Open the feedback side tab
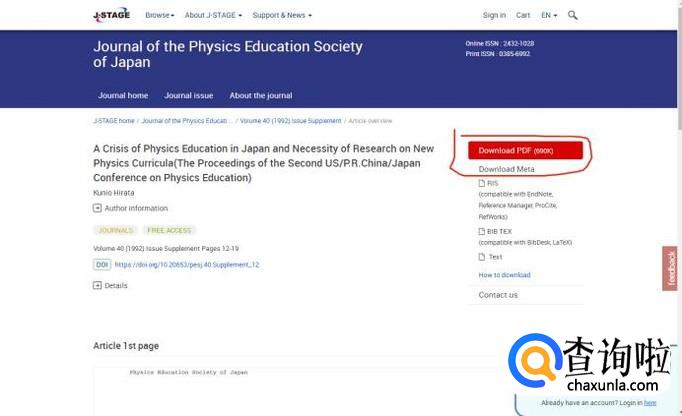Screen dimensions: 682x416 pos(670,268)
